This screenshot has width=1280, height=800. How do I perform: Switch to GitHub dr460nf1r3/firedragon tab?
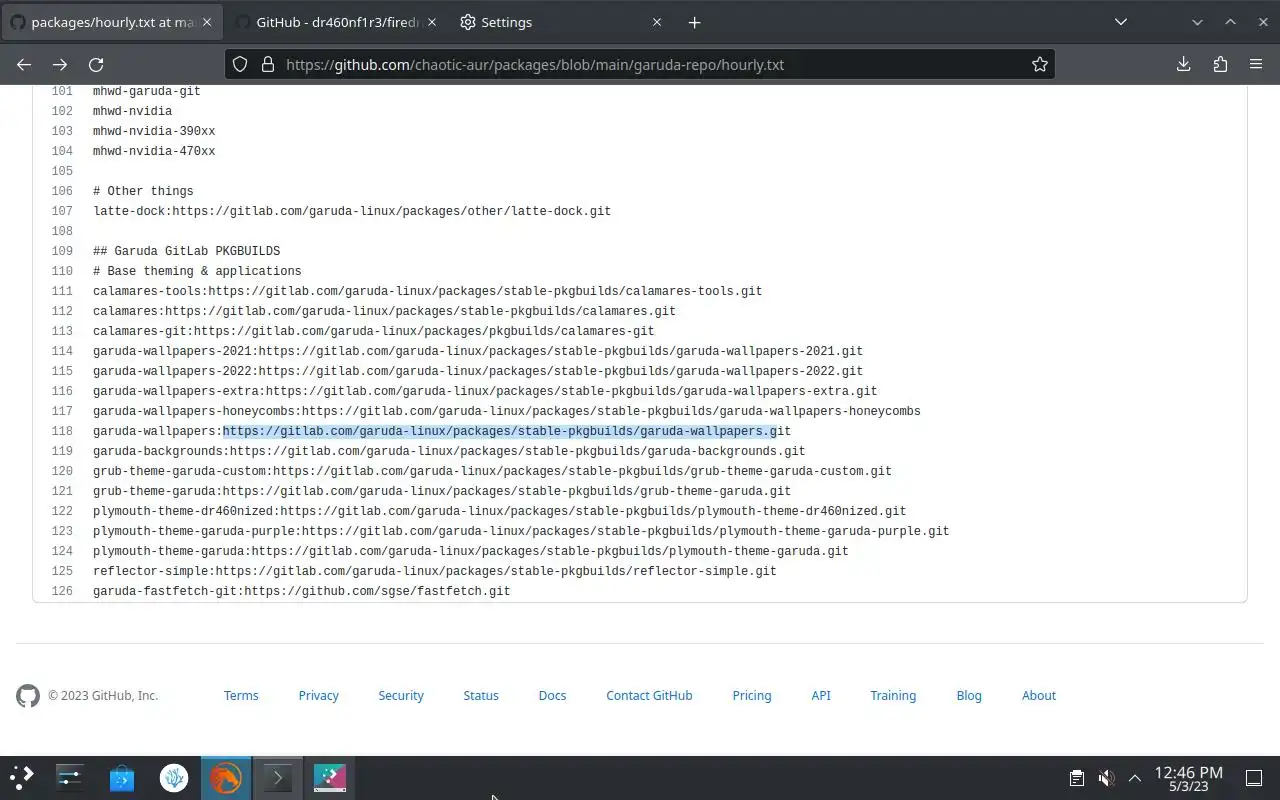335,22
